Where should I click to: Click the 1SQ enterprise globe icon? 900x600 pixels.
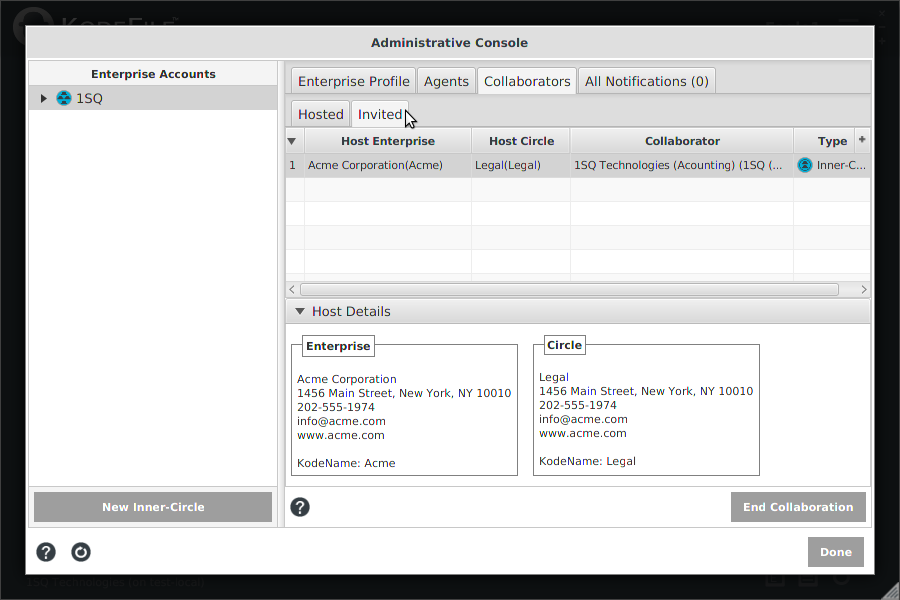[x=64, y=98]
